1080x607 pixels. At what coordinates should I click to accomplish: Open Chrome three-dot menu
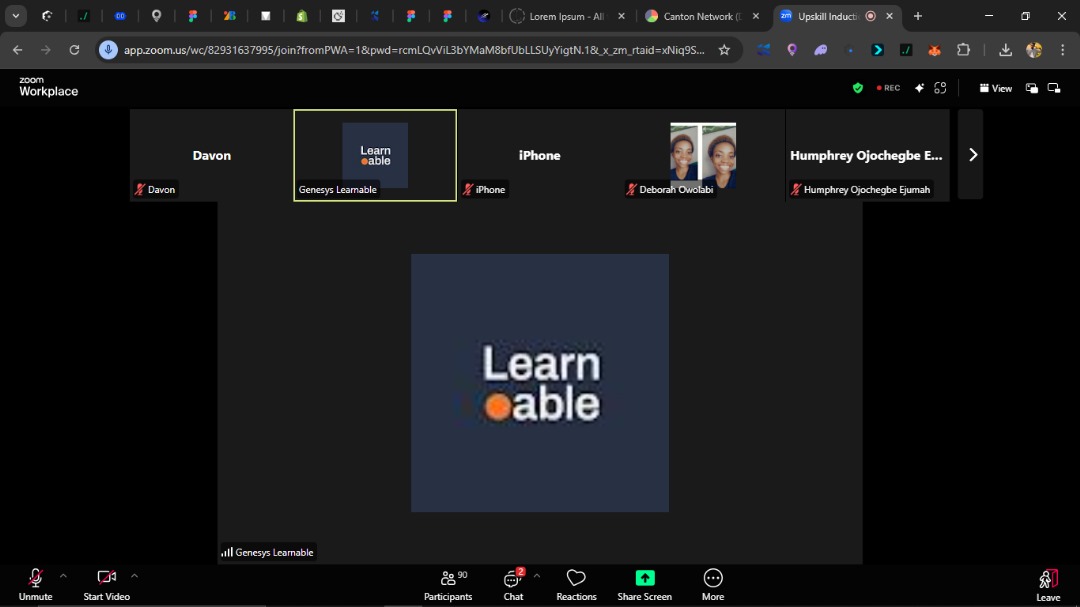point(1062,50)
